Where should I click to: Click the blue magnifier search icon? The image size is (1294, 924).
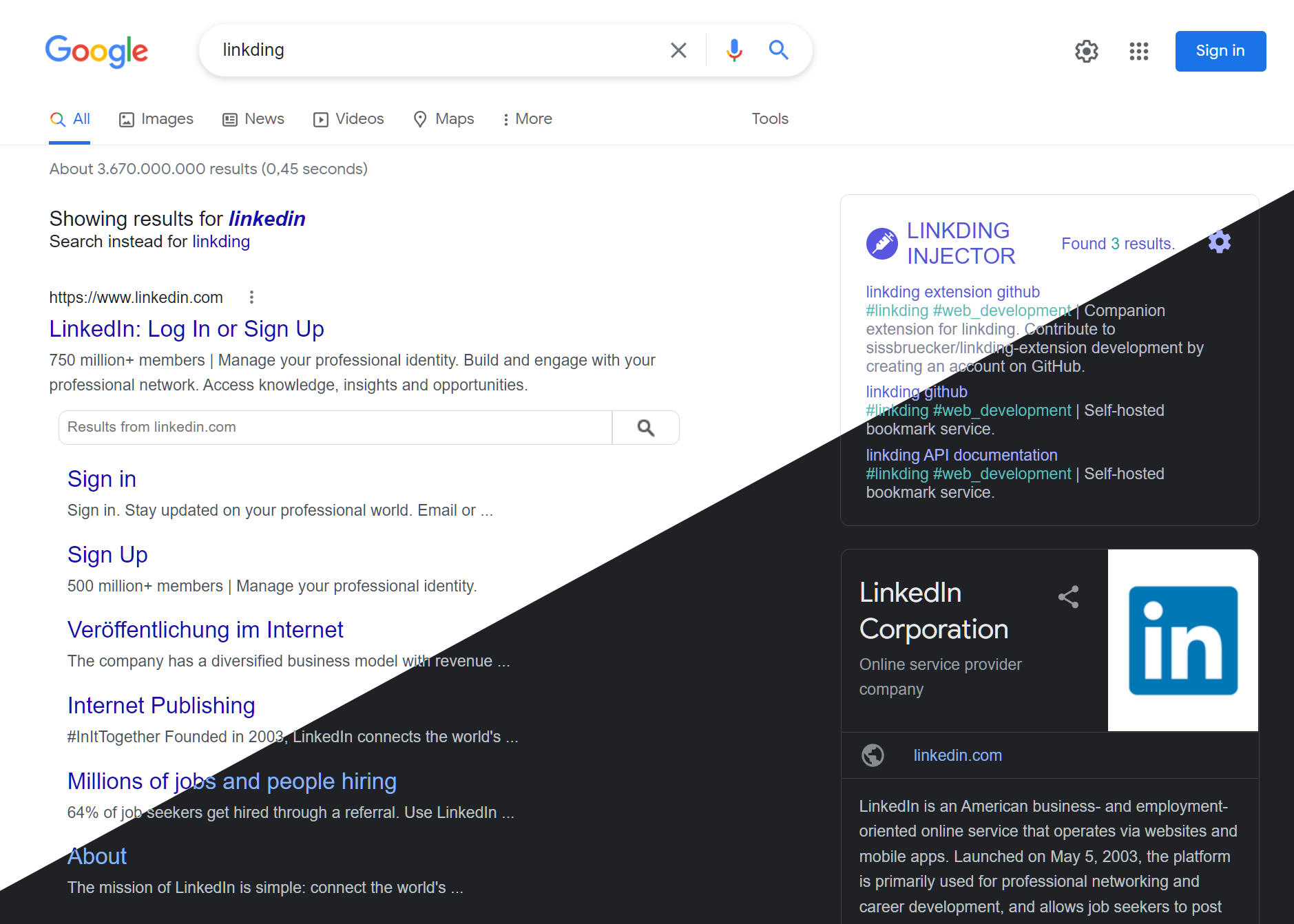pos(778,50)
